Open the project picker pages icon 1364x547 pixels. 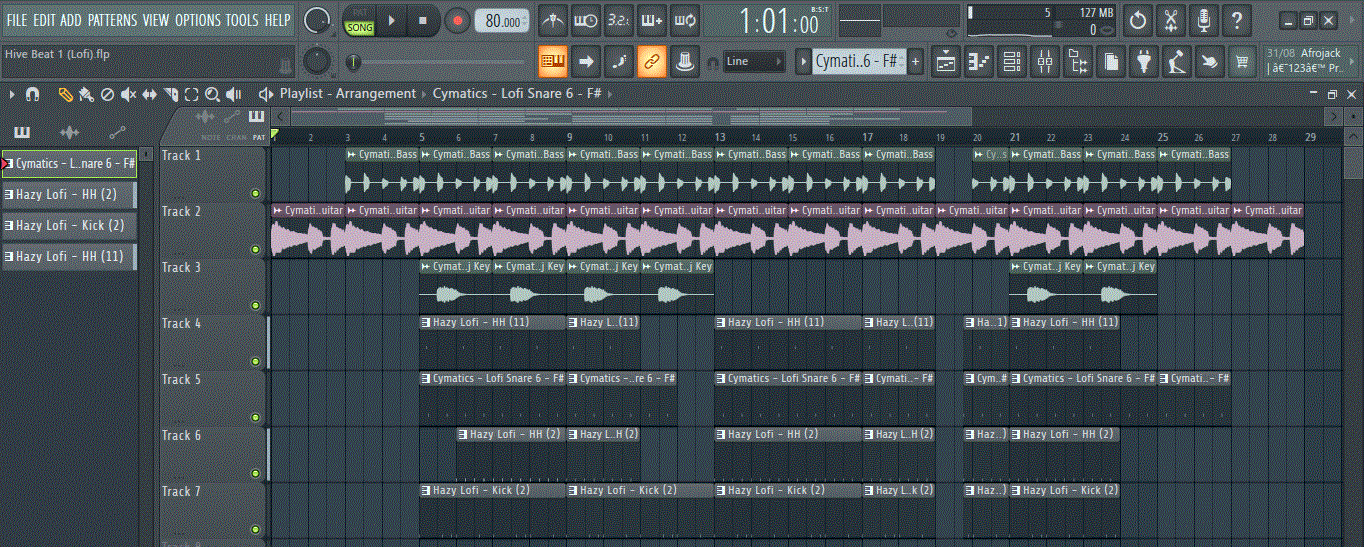coord(1111,62)
